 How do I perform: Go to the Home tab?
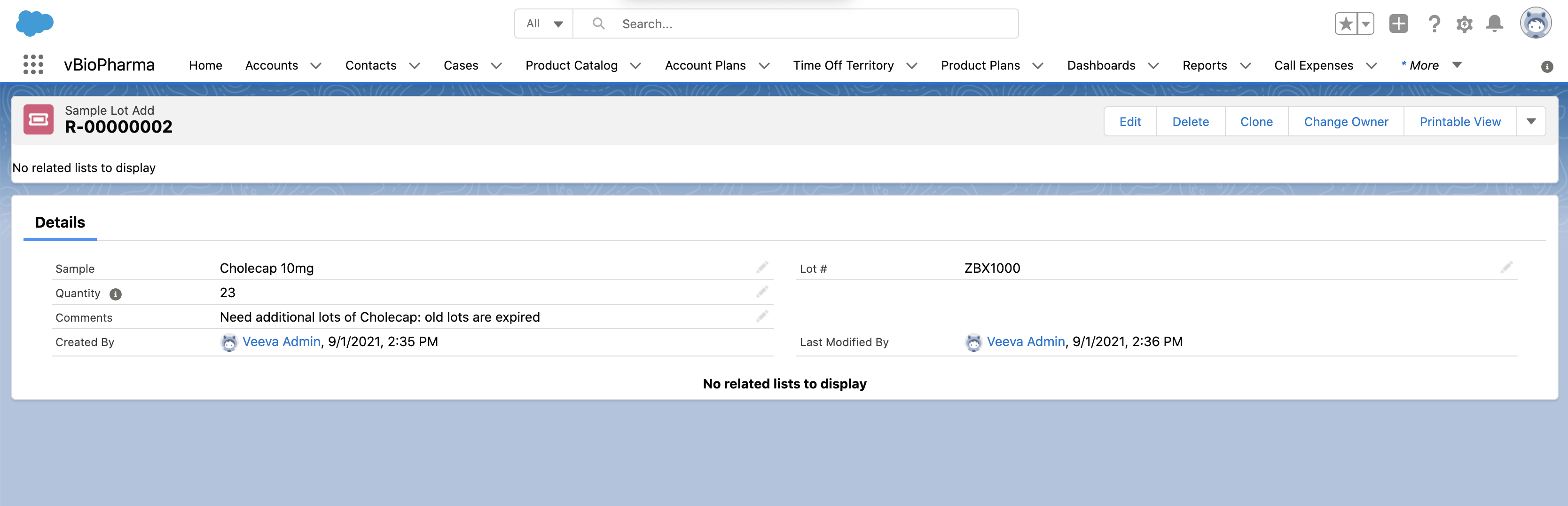click(205, 65)
